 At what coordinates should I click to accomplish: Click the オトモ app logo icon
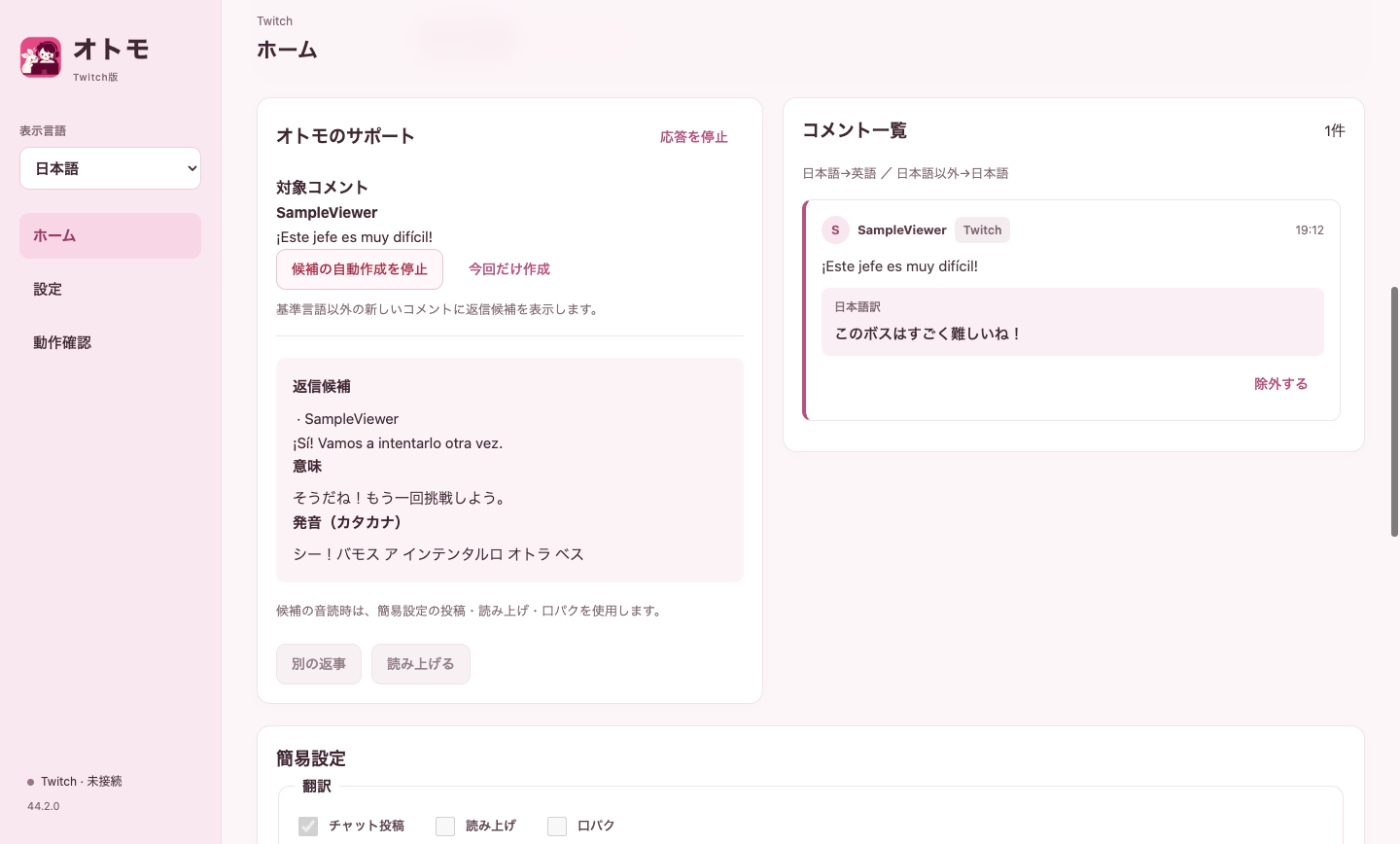[x=41, y=57]
